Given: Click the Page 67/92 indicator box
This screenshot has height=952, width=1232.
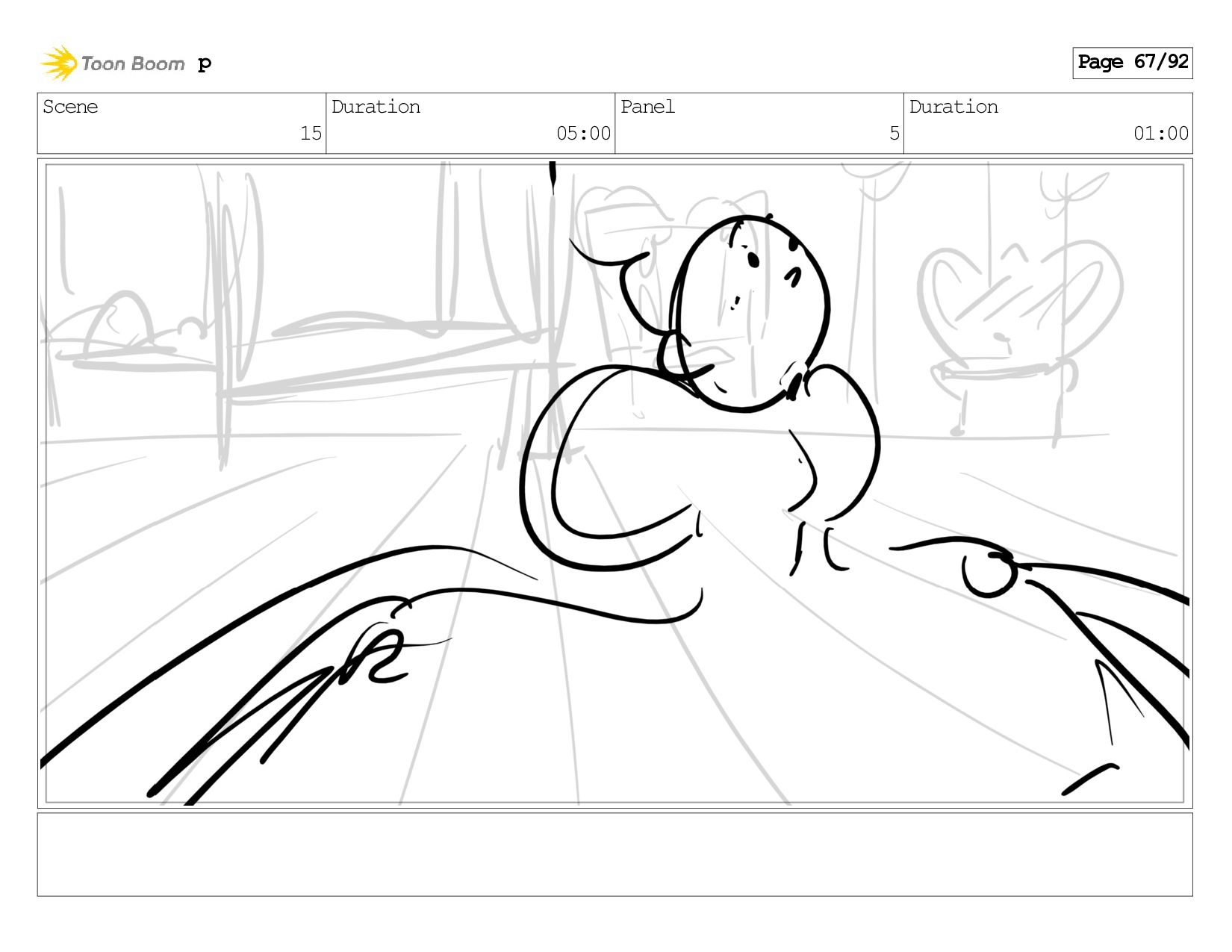Looking at the screenshot, I should [x=1132, y=63].
